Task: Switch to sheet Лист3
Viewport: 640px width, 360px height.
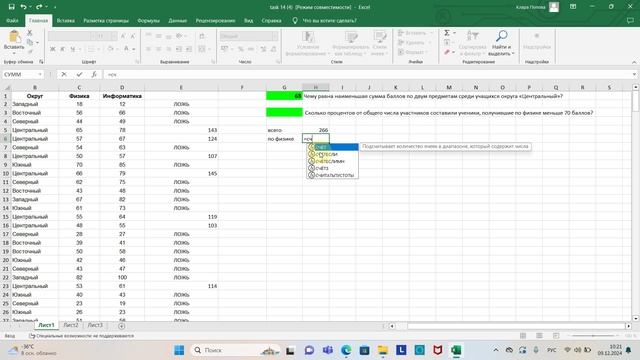Action: (x=95, y=325)
